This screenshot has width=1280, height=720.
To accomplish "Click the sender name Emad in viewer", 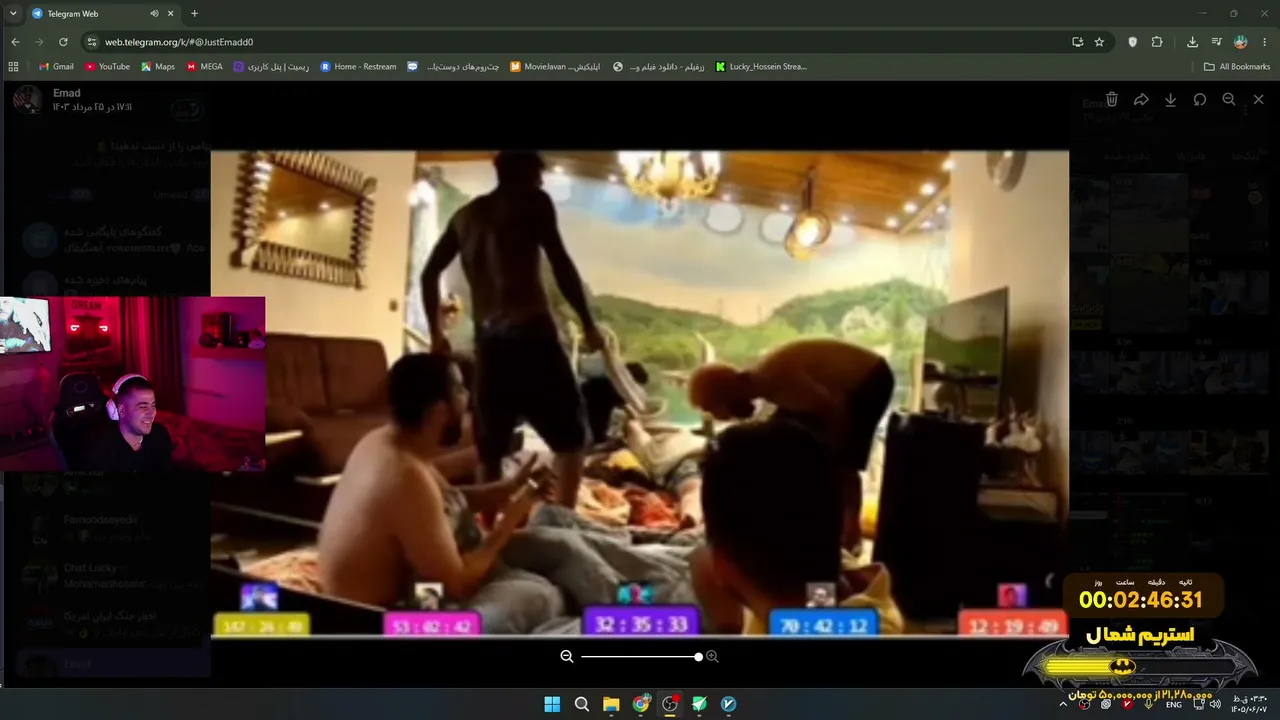I will click(x=66, y=93).
